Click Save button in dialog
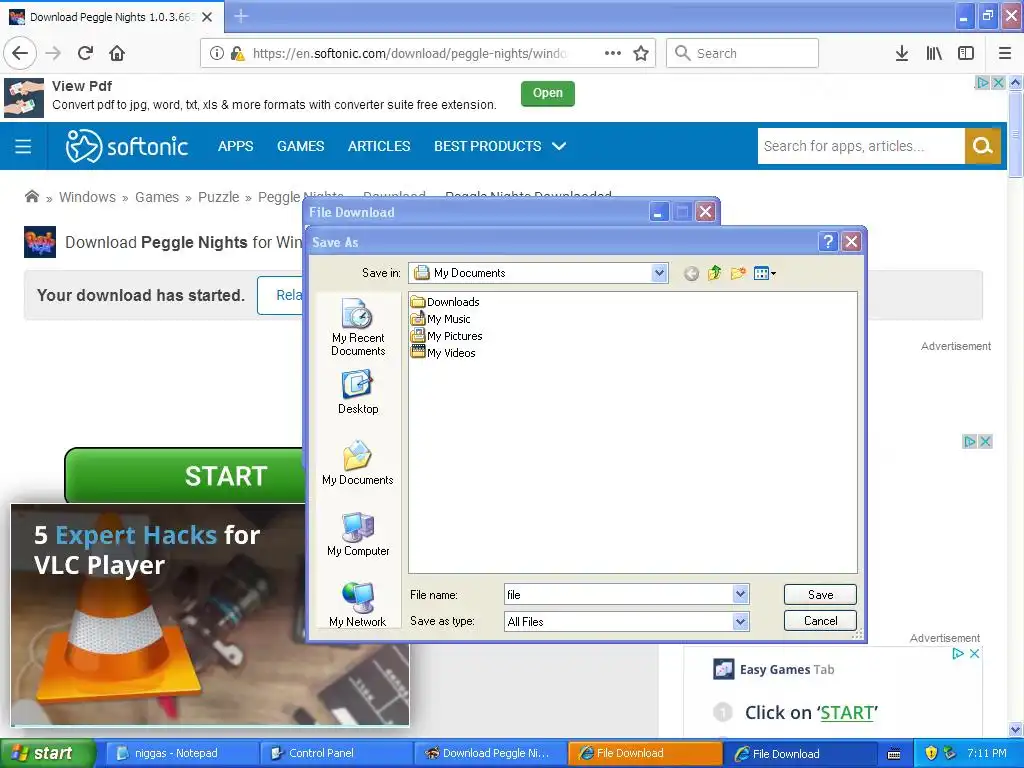This screenshot has height=768, width=1024. [x=820, y=594]
